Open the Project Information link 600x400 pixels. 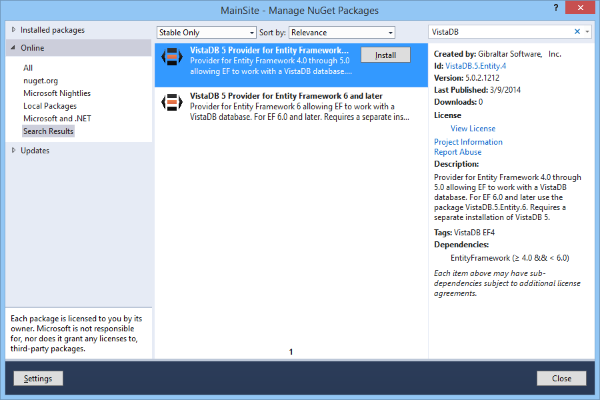coord(468,142)
